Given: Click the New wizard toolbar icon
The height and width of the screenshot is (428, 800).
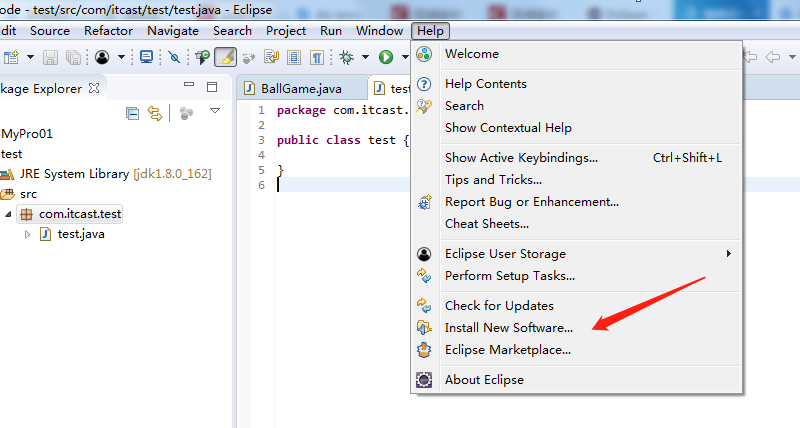Looking at the screenshot, I should point(11,57).
